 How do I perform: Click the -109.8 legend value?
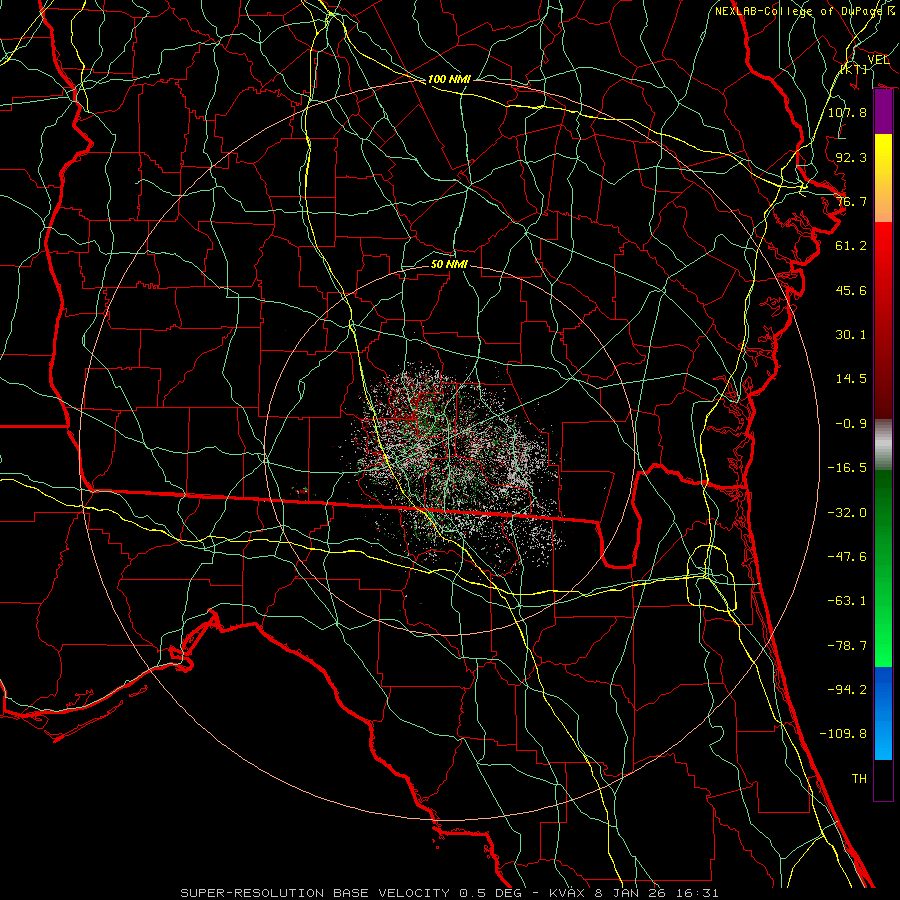click(843, 734)
